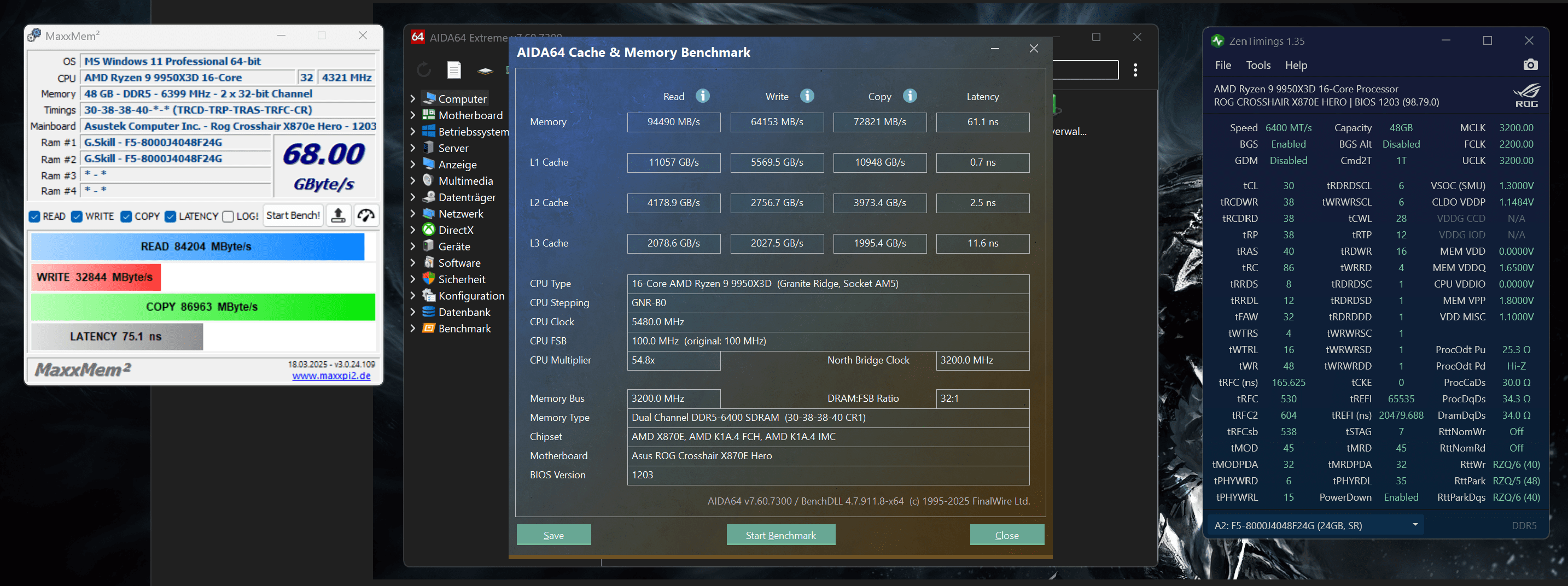Click the Write info icon in benchmark

(807, 96)
